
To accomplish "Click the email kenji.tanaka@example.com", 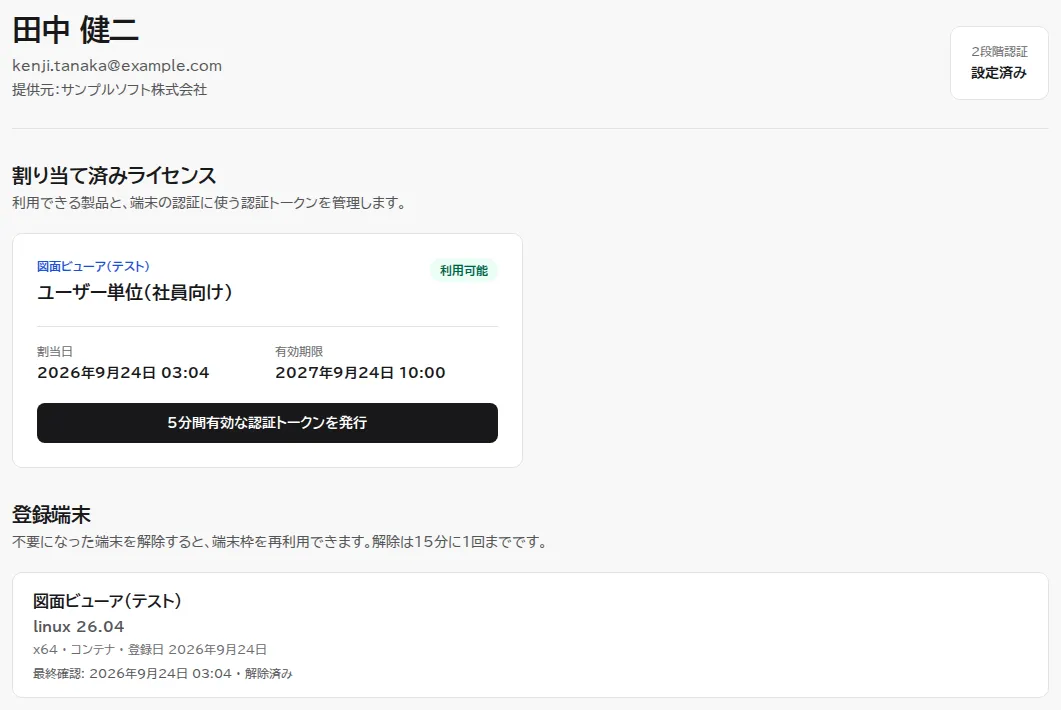I will 117,66.
